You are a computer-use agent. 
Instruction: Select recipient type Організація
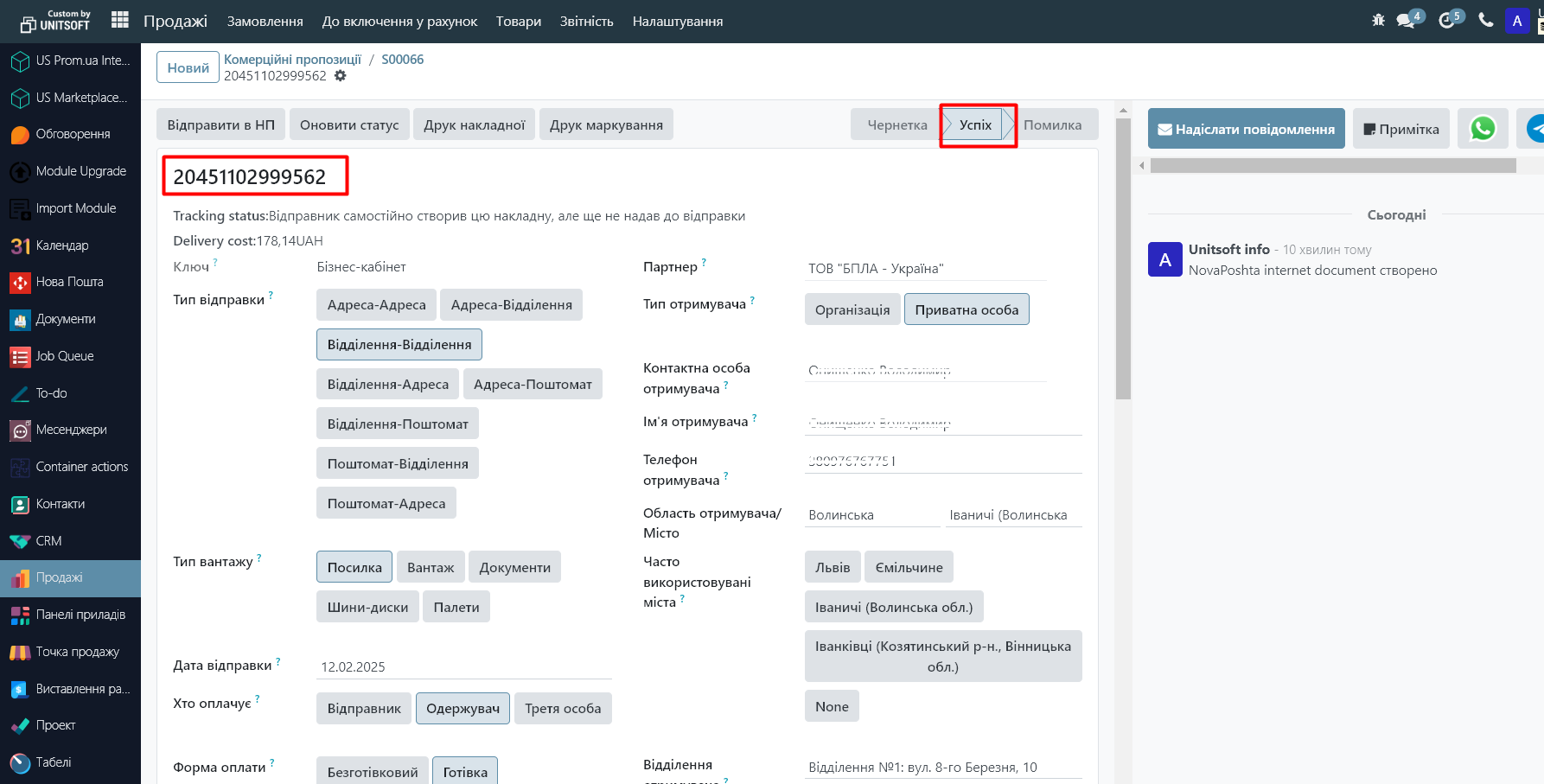(852, 310)
